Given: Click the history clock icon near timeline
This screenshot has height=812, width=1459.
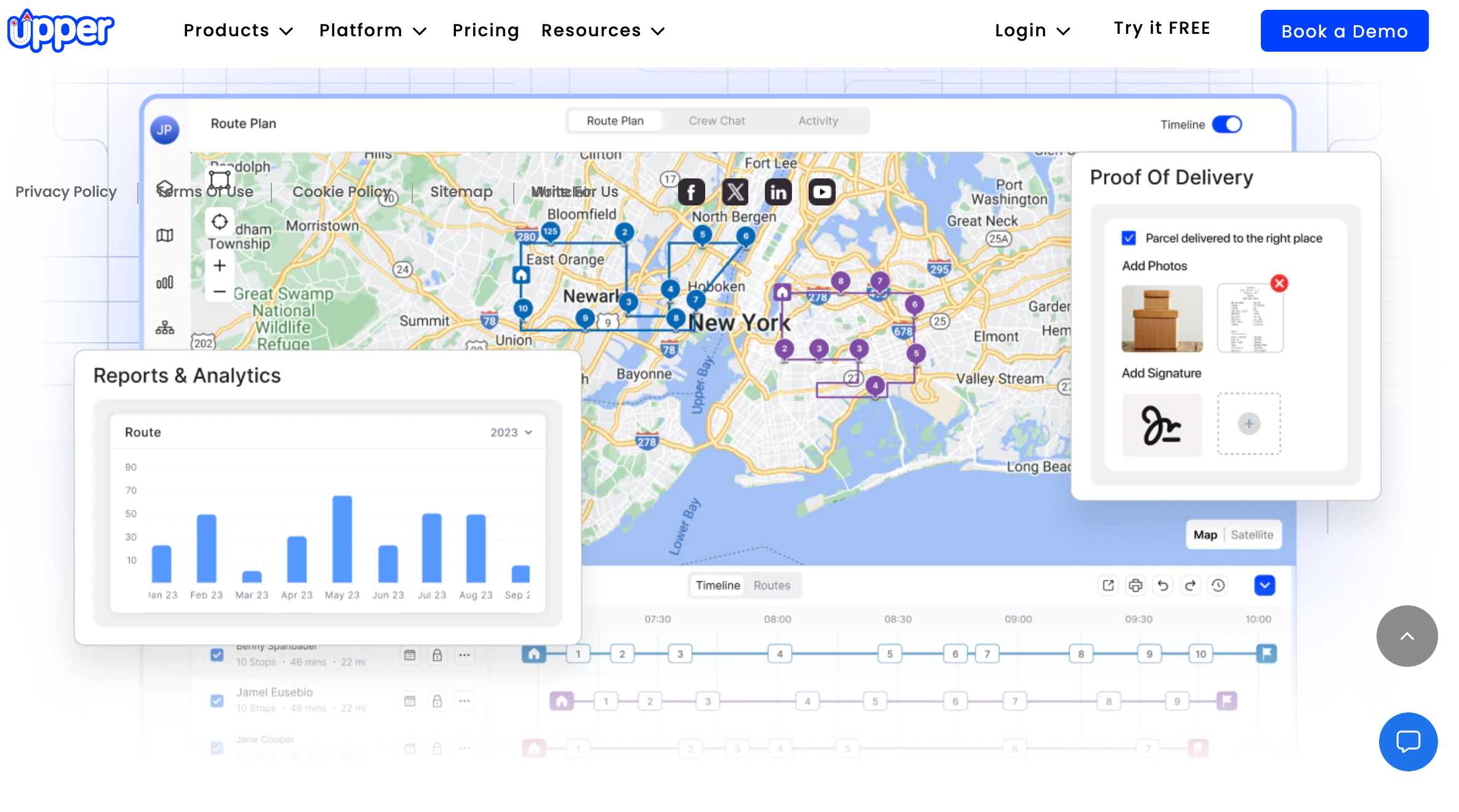Looking at the screenshot, I should click(x=1218, y=586).
